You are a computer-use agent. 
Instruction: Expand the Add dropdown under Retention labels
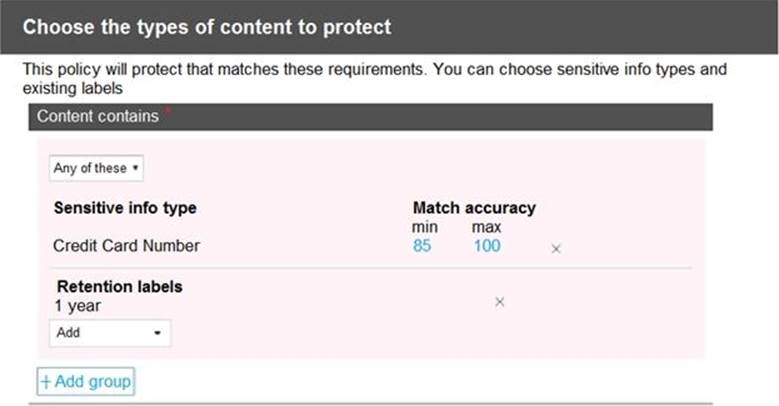[110, 333]
